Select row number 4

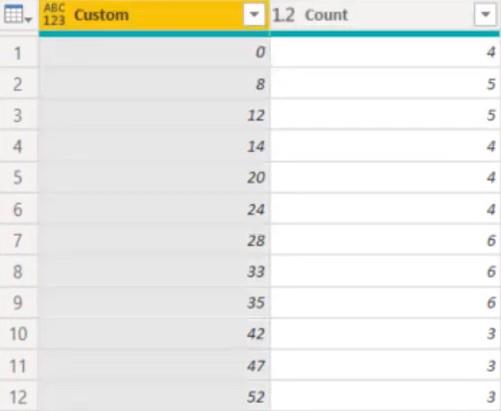(18, 146)
